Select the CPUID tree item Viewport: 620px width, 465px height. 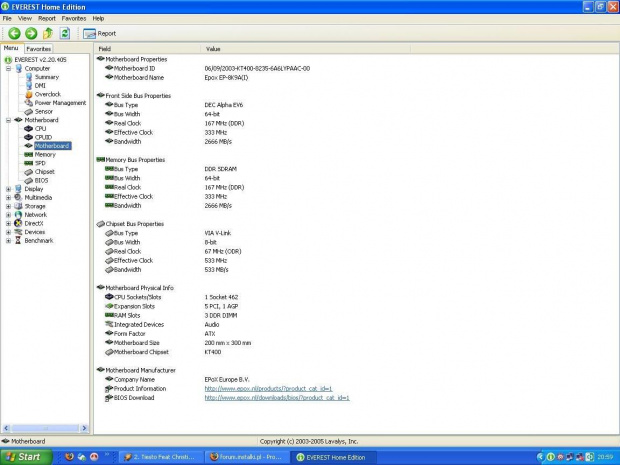pos(42,137)
